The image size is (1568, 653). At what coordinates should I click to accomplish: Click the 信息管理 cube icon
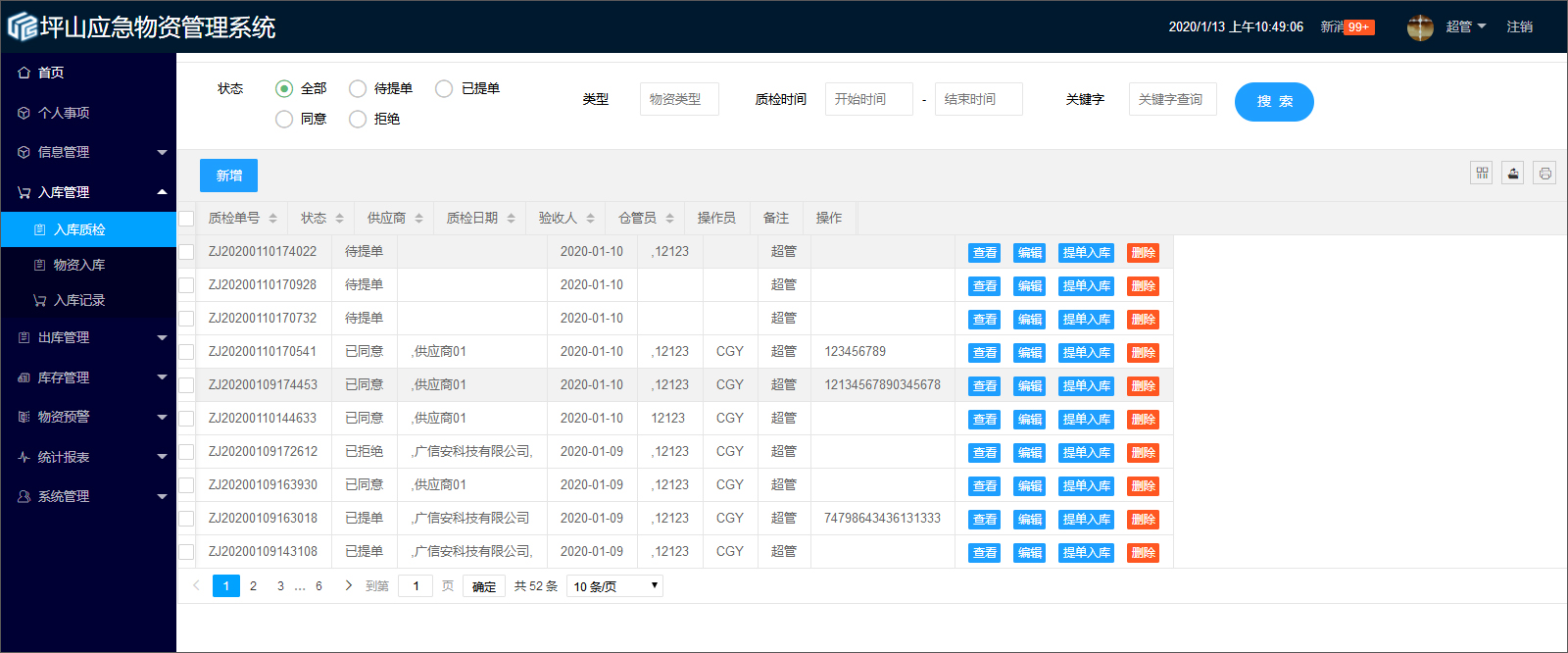pos(24,152)
